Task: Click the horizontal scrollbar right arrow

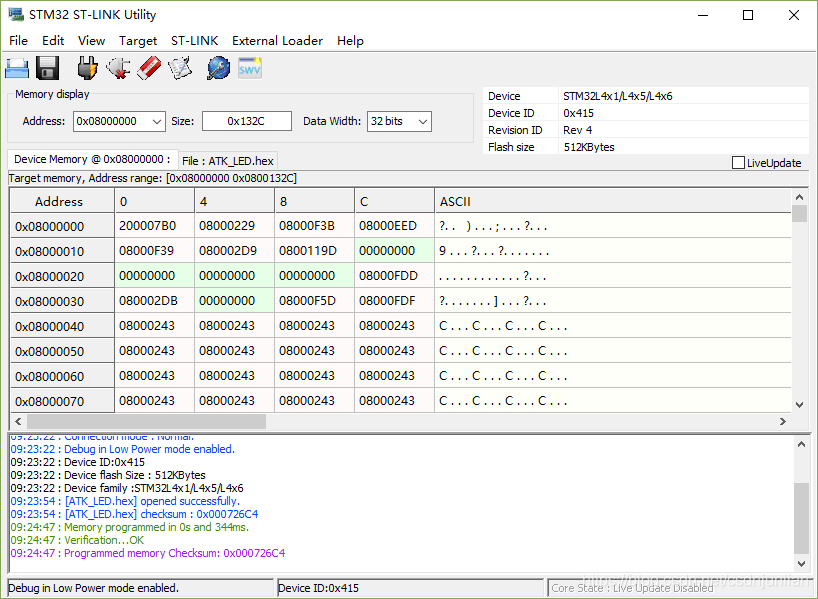Action: coord(783,421)
